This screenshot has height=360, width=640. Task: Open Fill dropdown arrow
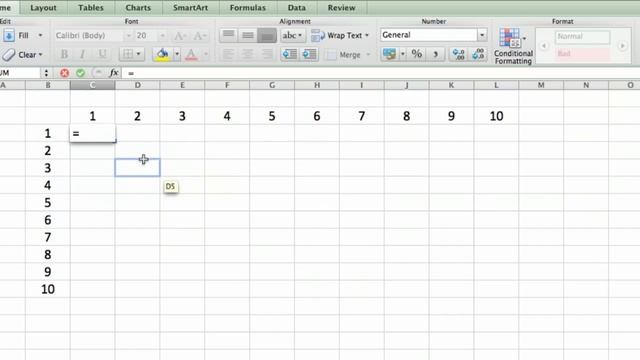pyautogui.click(x=40, y=36)
